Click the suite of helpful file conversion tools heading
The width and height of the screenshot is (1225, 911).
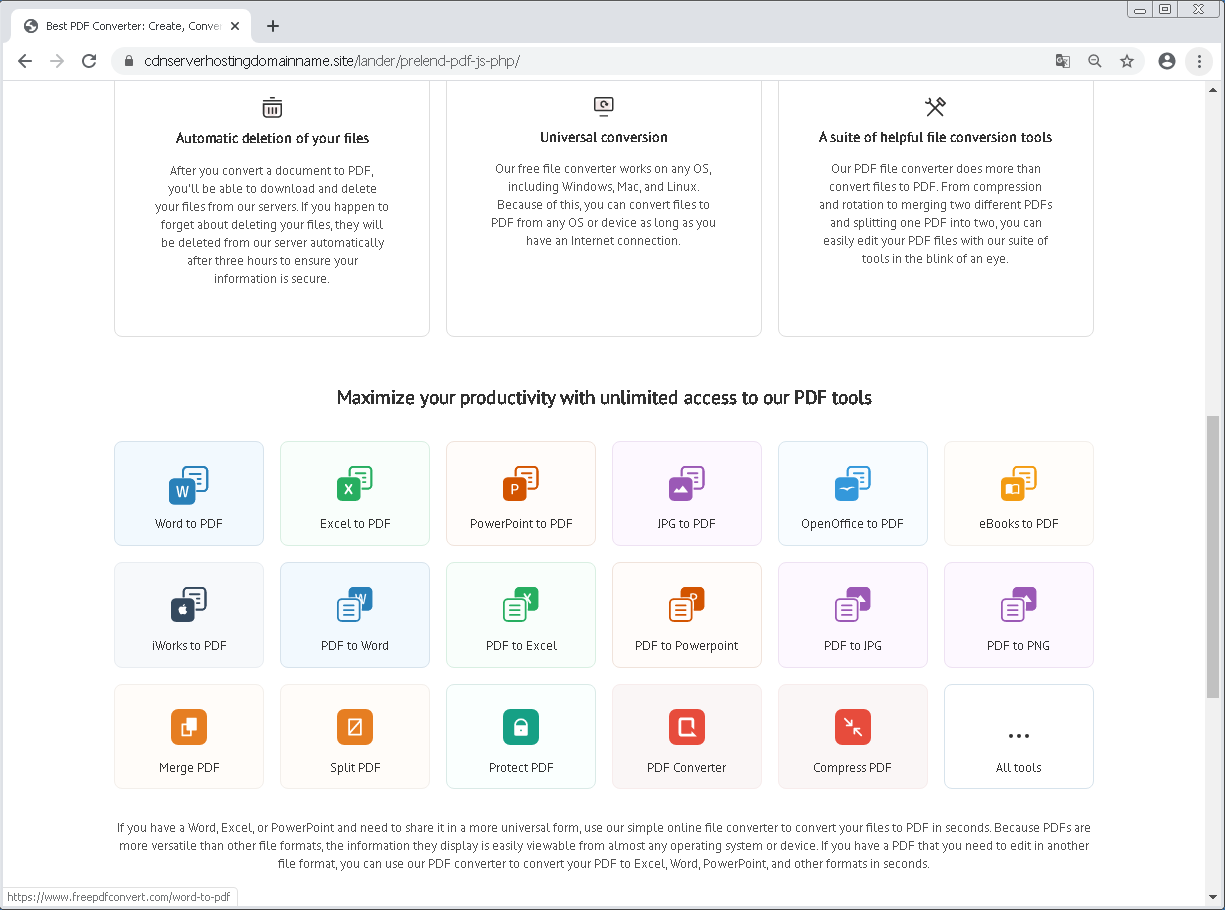pos(935,137)
